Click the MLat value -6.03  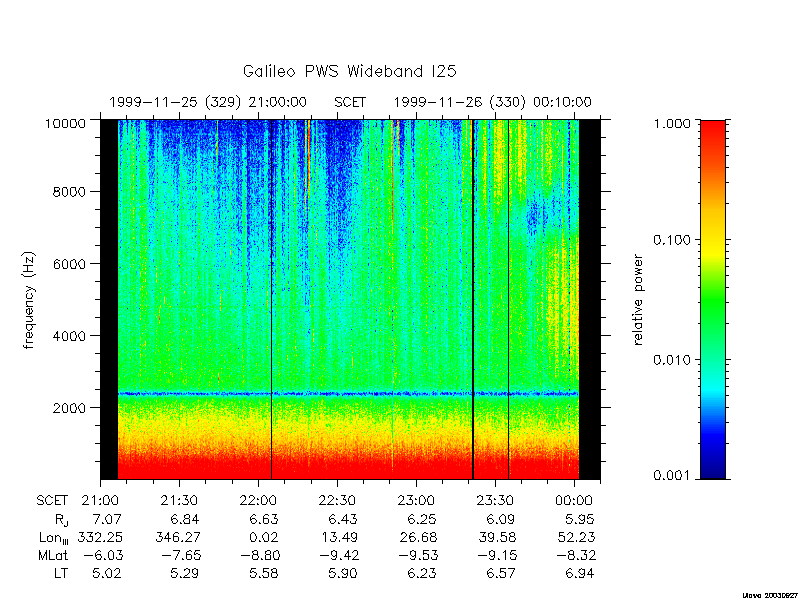pos(102,555)
